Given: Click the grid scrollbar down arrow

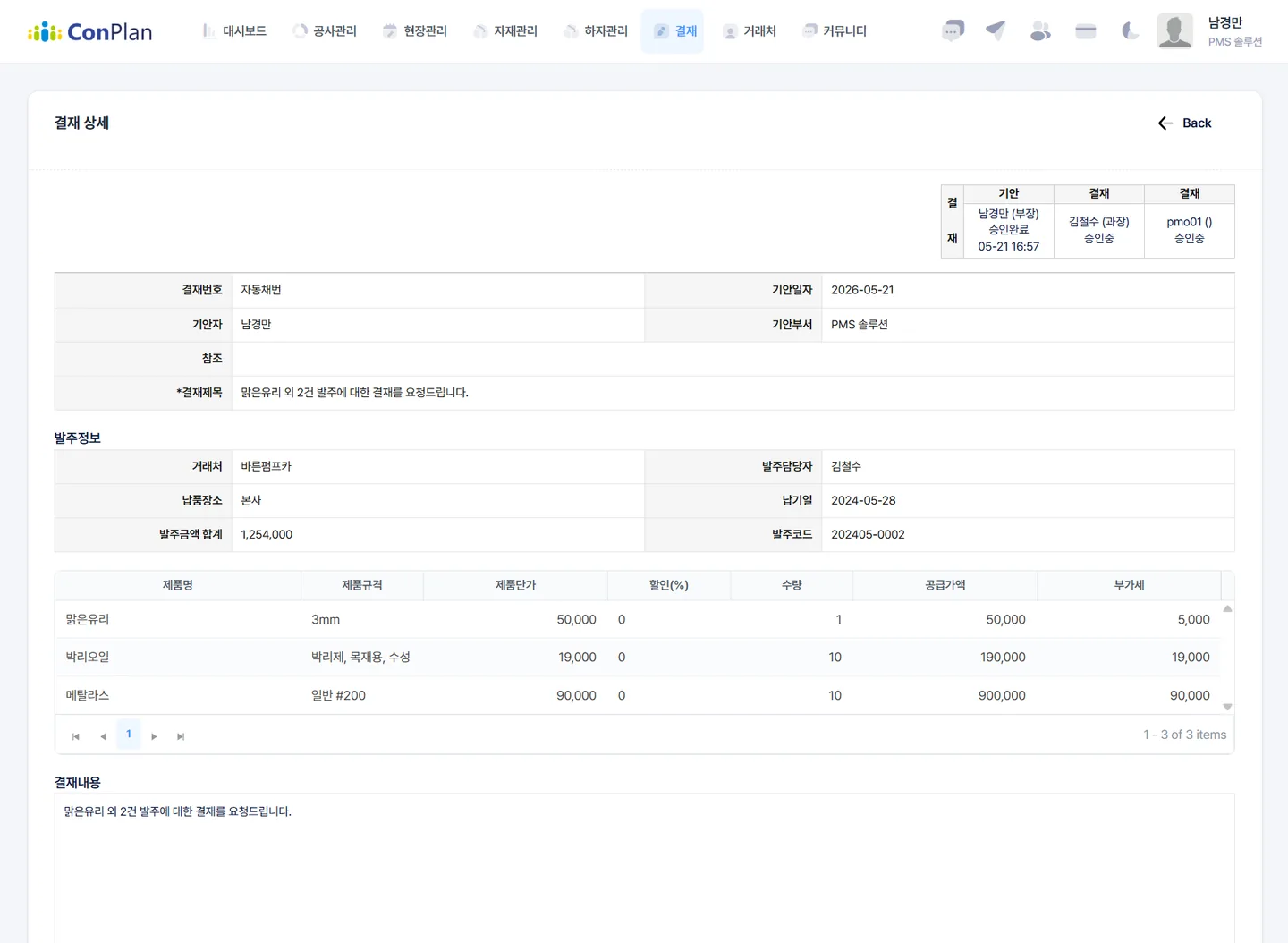Looking at the screenshot, I should click(x=1227, y=707).
